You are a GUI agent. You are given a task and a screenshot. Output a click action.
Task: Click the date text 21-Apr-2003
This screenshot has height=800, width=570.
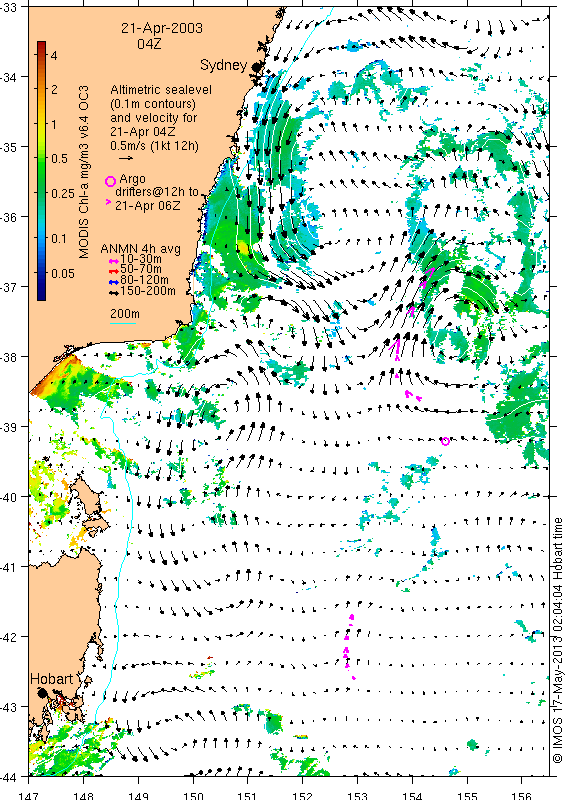162,28
